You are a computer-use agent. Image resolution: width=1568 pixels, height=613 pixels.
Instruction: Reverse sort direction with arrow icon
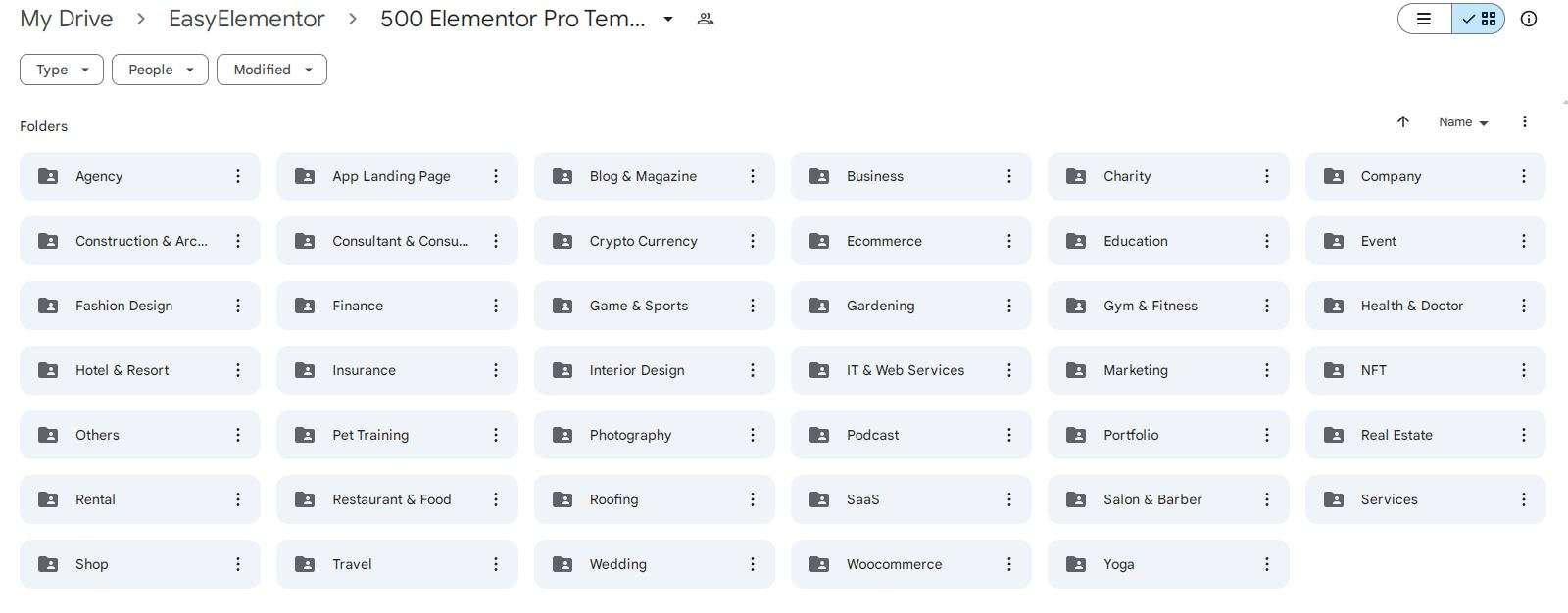pyautogui.click(x=1403, y=121)
